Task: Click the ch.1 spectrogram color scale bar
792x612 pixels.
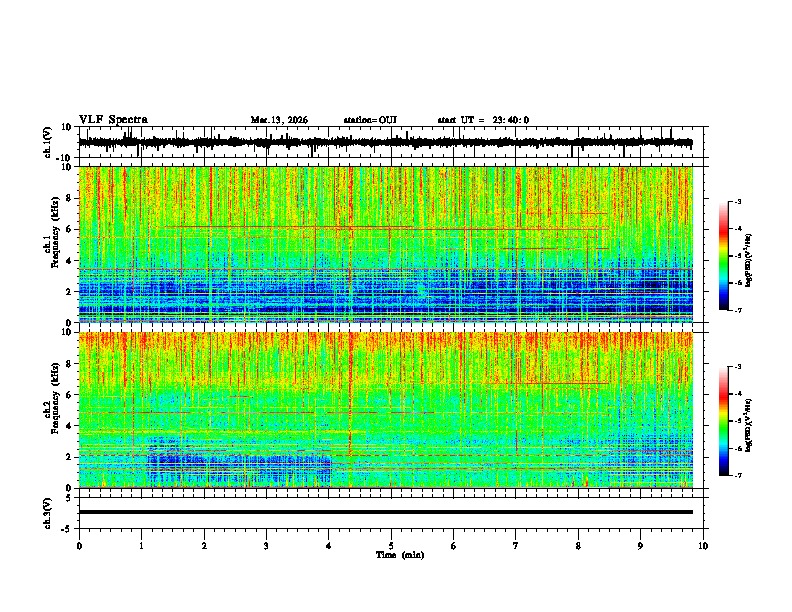Action: tap(723, 256)
